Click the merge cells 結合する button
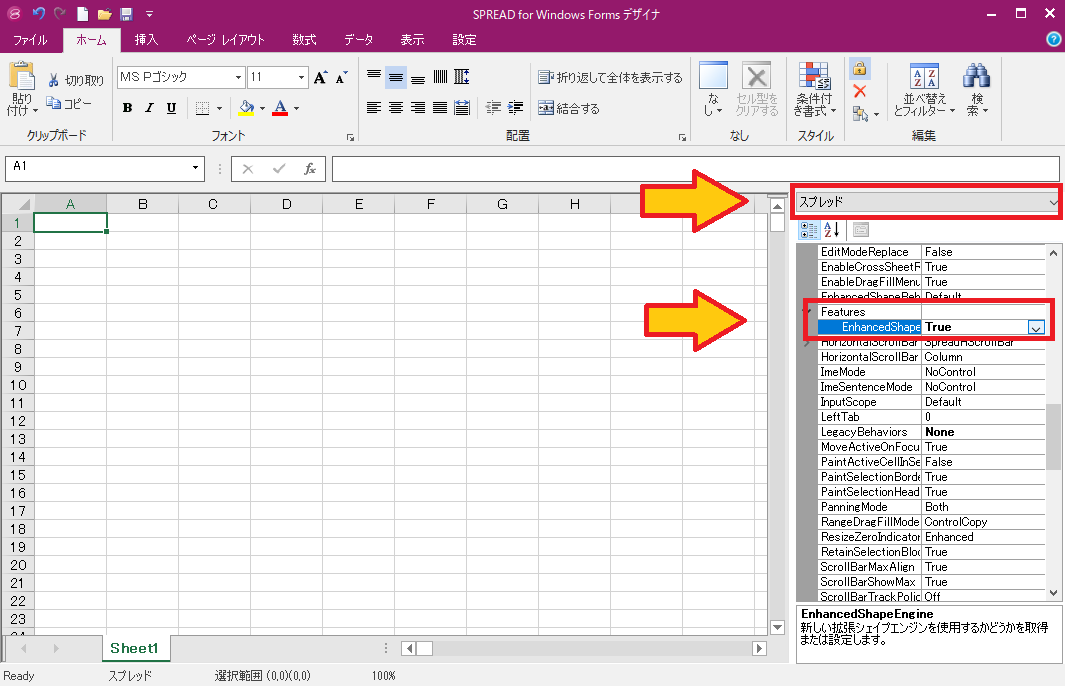1065x686 pixels. (x=569, y=108)
